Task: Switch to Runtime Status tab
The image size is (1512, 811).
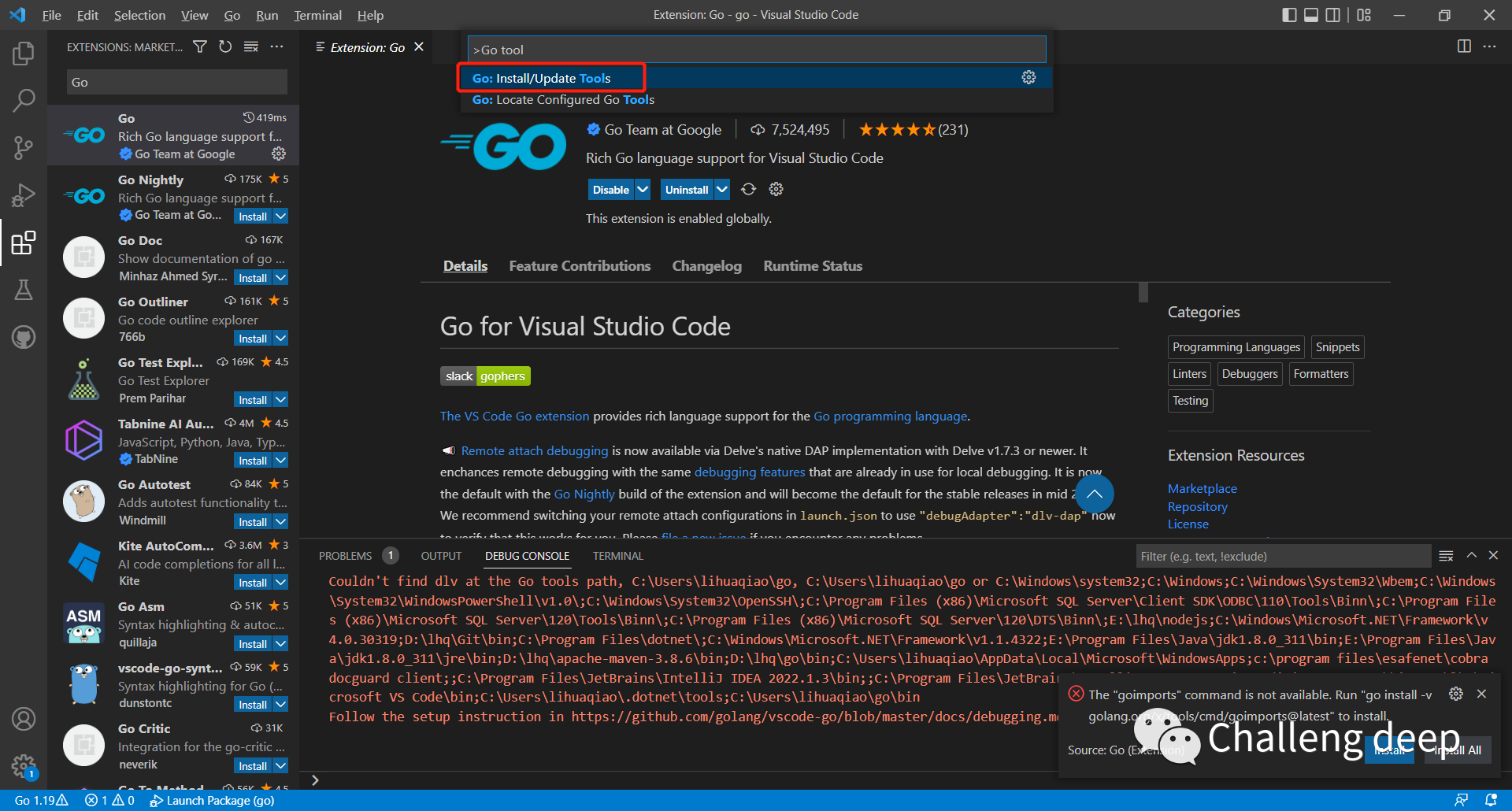Action: (x=813, y=266)
